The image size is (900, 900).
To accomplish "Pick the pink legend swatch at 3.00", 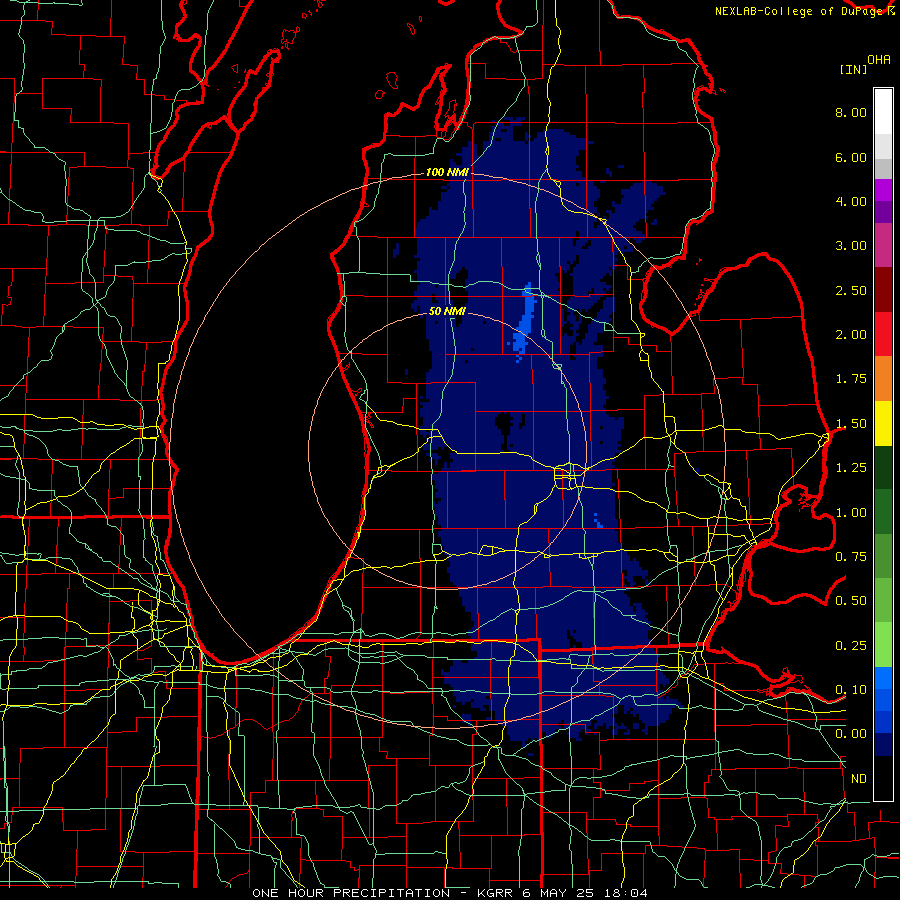I will (883, 245).
